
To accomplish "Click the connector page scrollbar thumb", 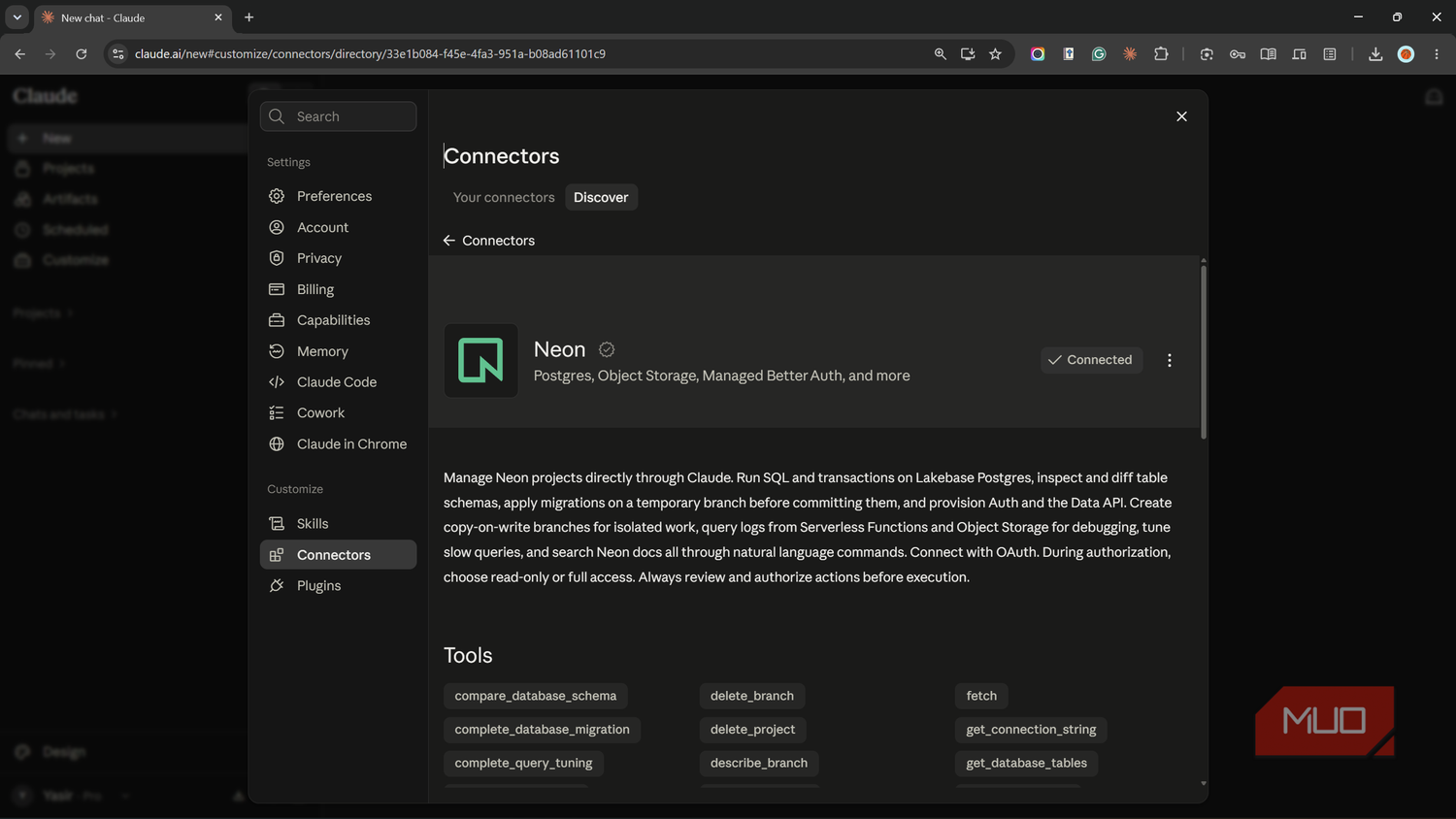I will (1204, 351).
